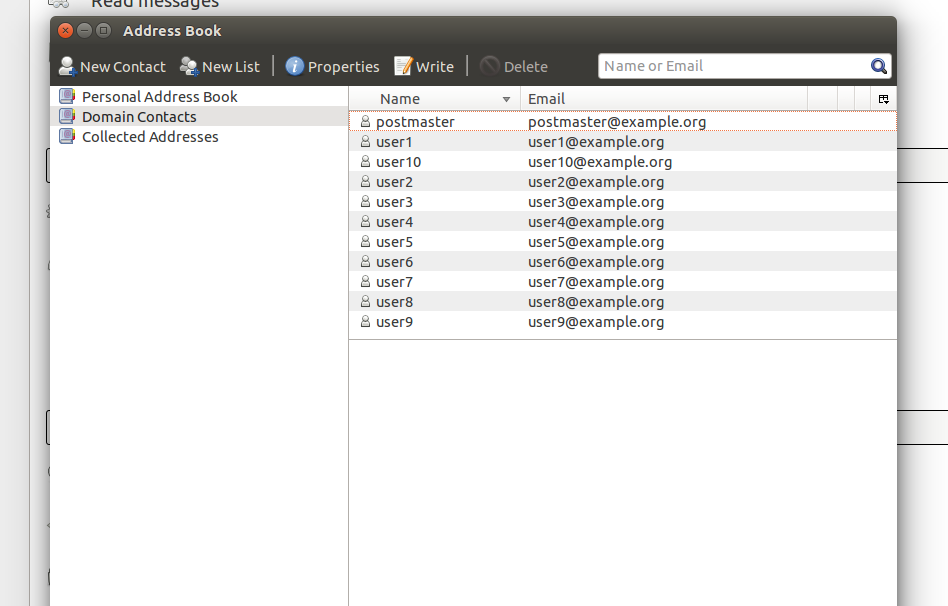948x606 pixels.
Task: Toggle sort order using Name column arrow
Action: 506,99
